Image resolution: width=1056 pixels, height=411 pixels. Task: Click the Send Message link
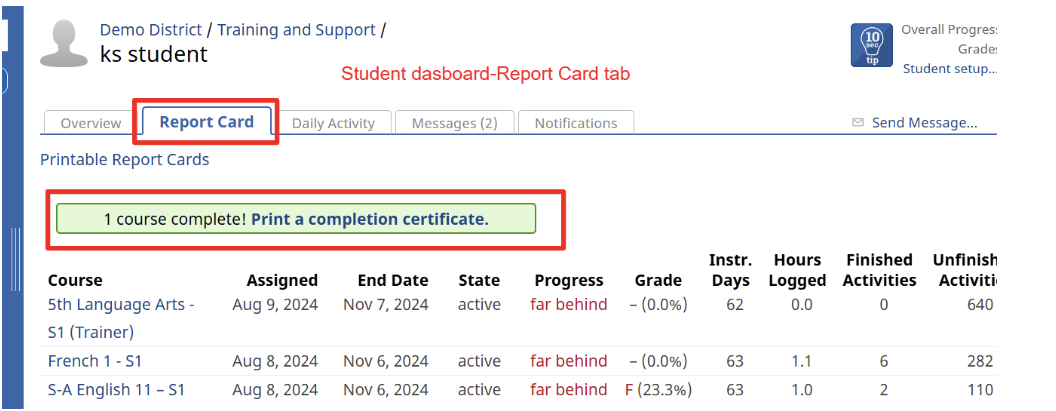tap(924, 123)
